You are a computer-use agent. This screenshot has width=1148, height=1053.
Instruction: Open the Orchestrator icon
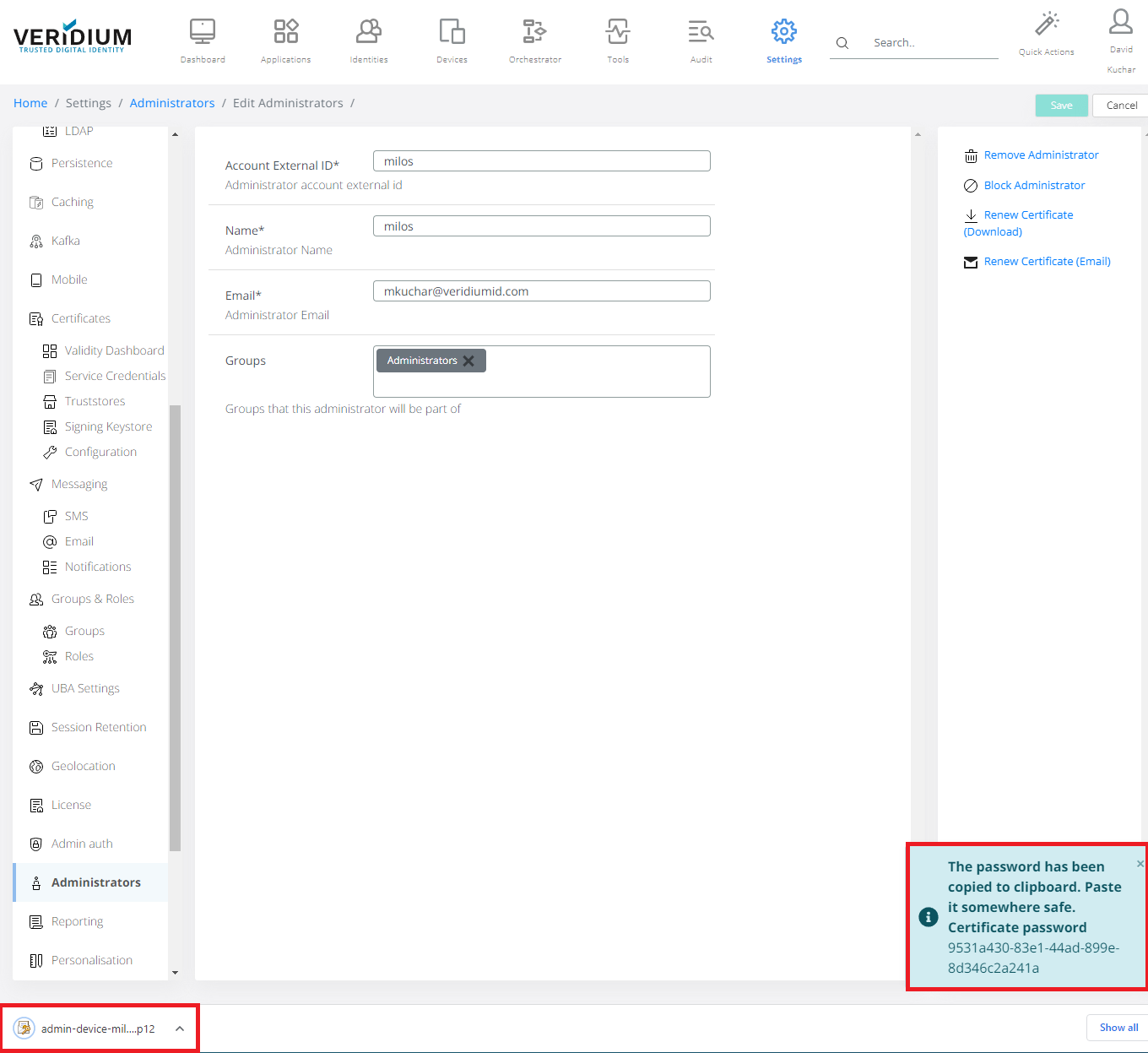pos(534,32)
